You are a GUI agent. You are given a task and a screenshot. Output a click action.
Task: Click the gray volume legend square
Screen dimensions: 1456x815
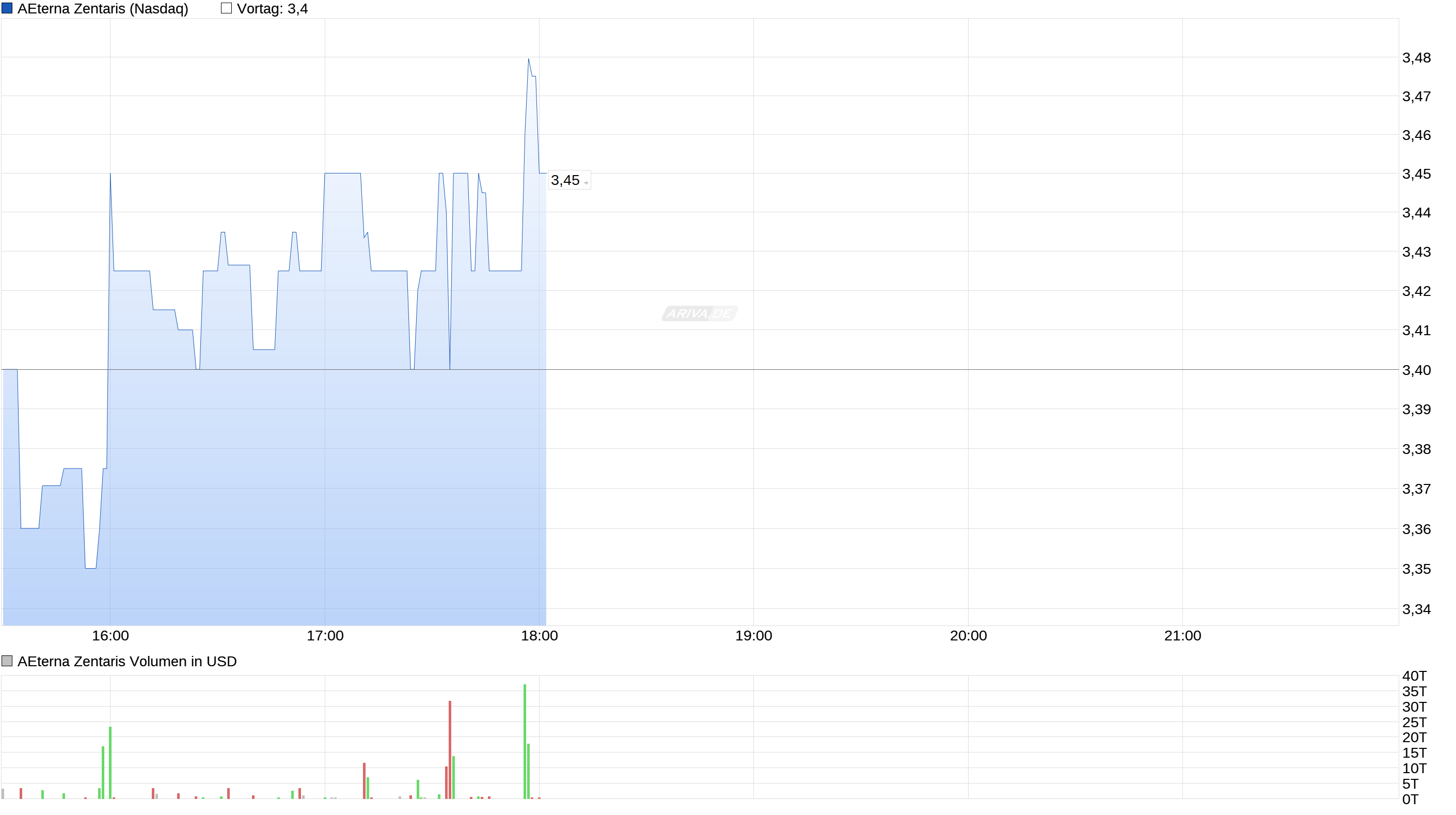tap(7, 661)
